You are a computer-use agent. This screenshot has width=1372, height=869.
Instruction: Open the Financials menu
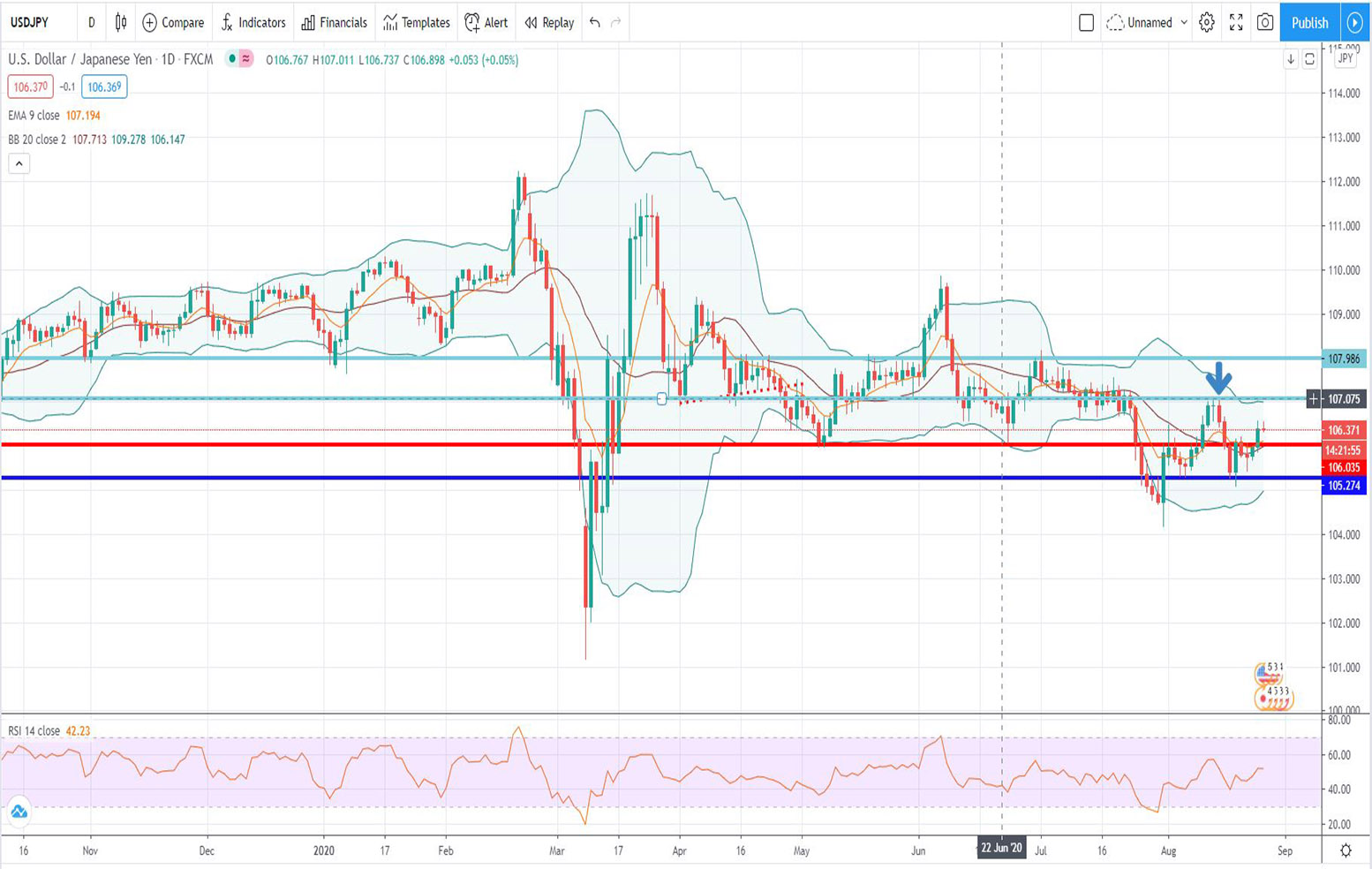click(x=334, y=23)
